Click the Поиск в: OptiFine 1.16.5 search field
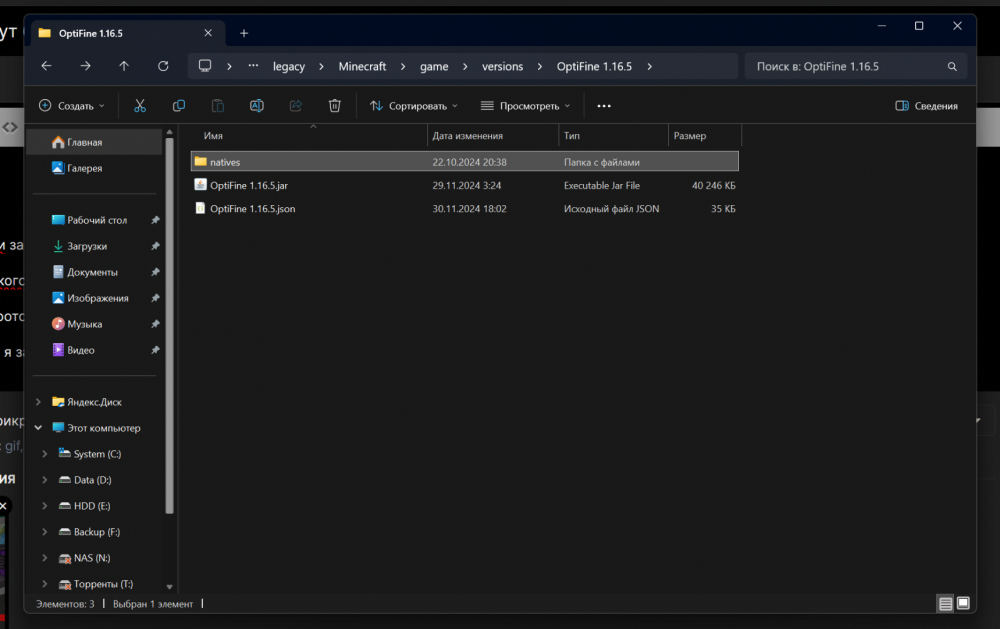 (x=856, y=66)
